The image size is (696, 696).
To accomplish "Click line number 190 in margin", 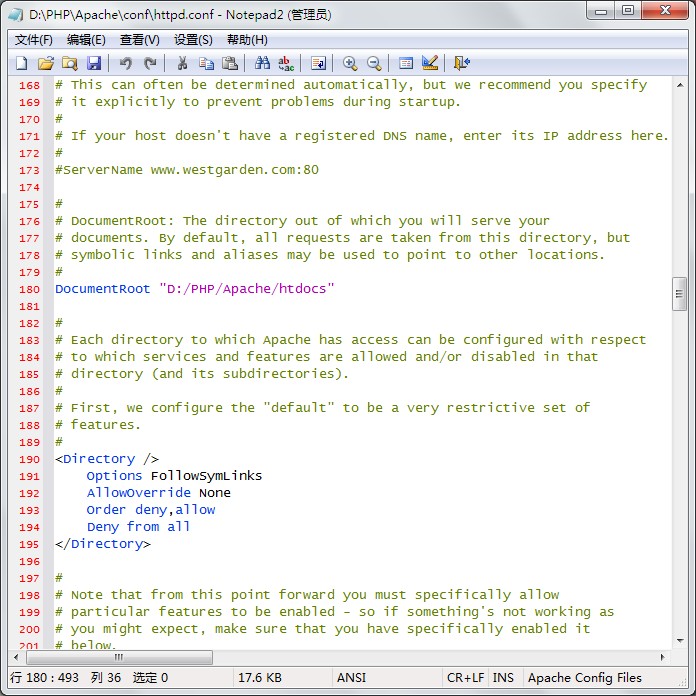I will click(29, 459).
